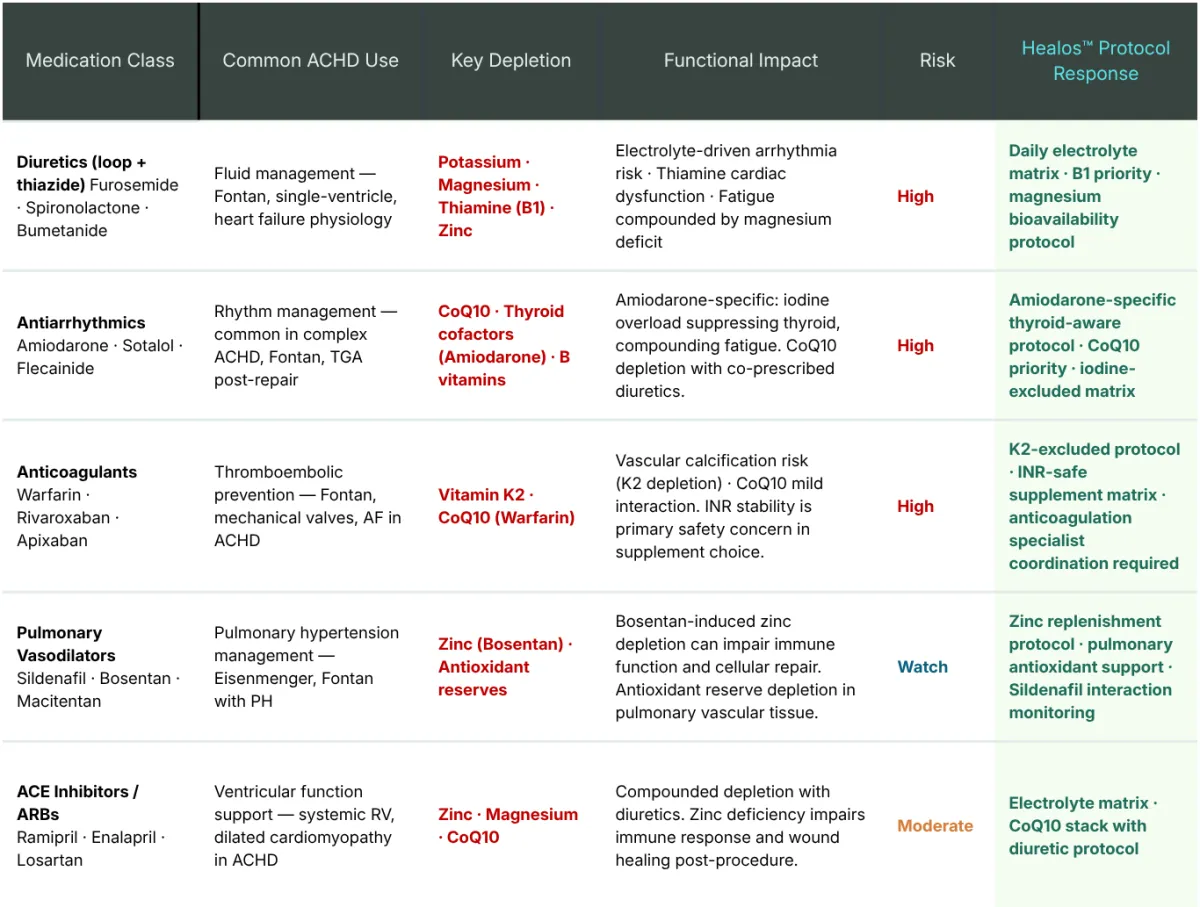Click the Key Depletion column header
Screen dimensions: 1200x907
(511, 60)
